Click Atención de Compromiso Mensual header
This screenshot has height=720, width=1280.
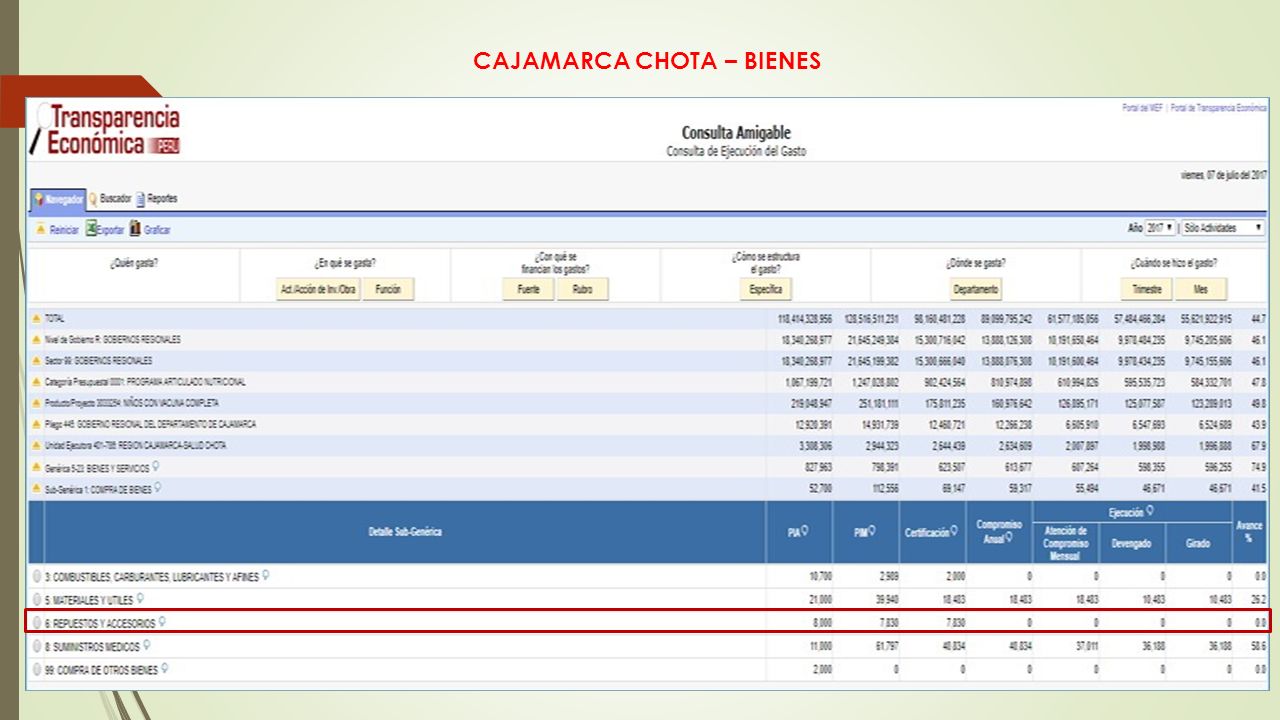1065,543
